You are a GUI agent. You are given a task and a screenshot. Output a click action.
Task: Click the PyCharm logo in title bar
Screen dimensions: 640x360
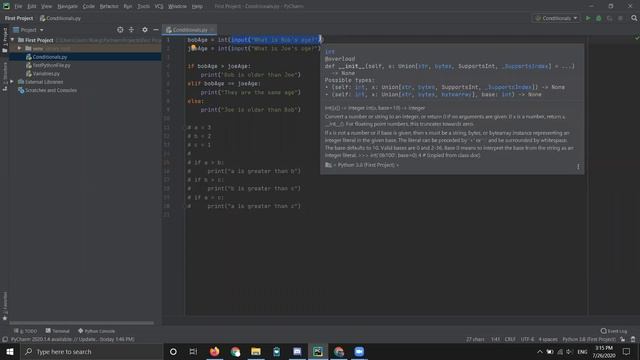6,6
